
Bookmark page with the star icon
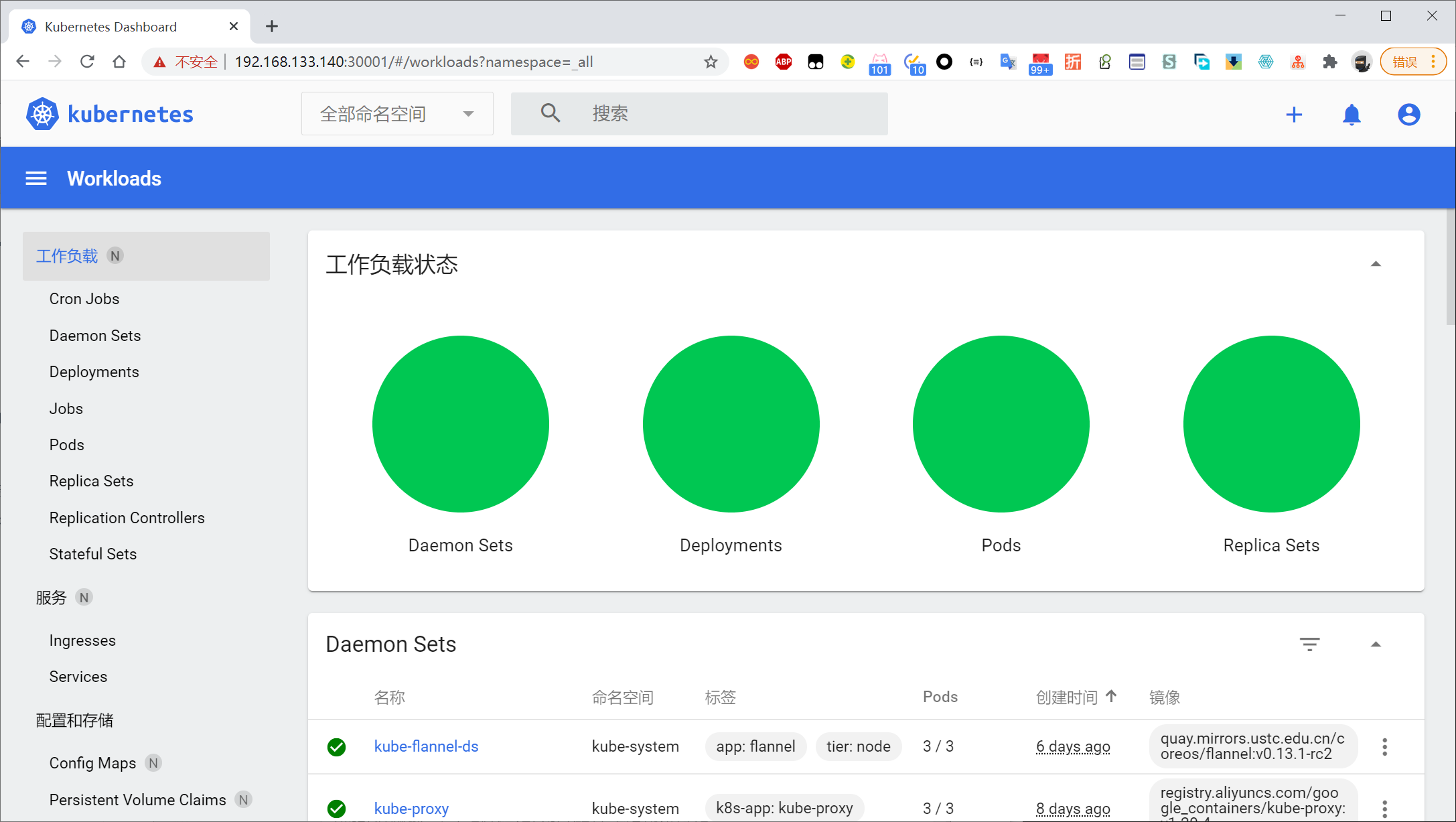711,62
